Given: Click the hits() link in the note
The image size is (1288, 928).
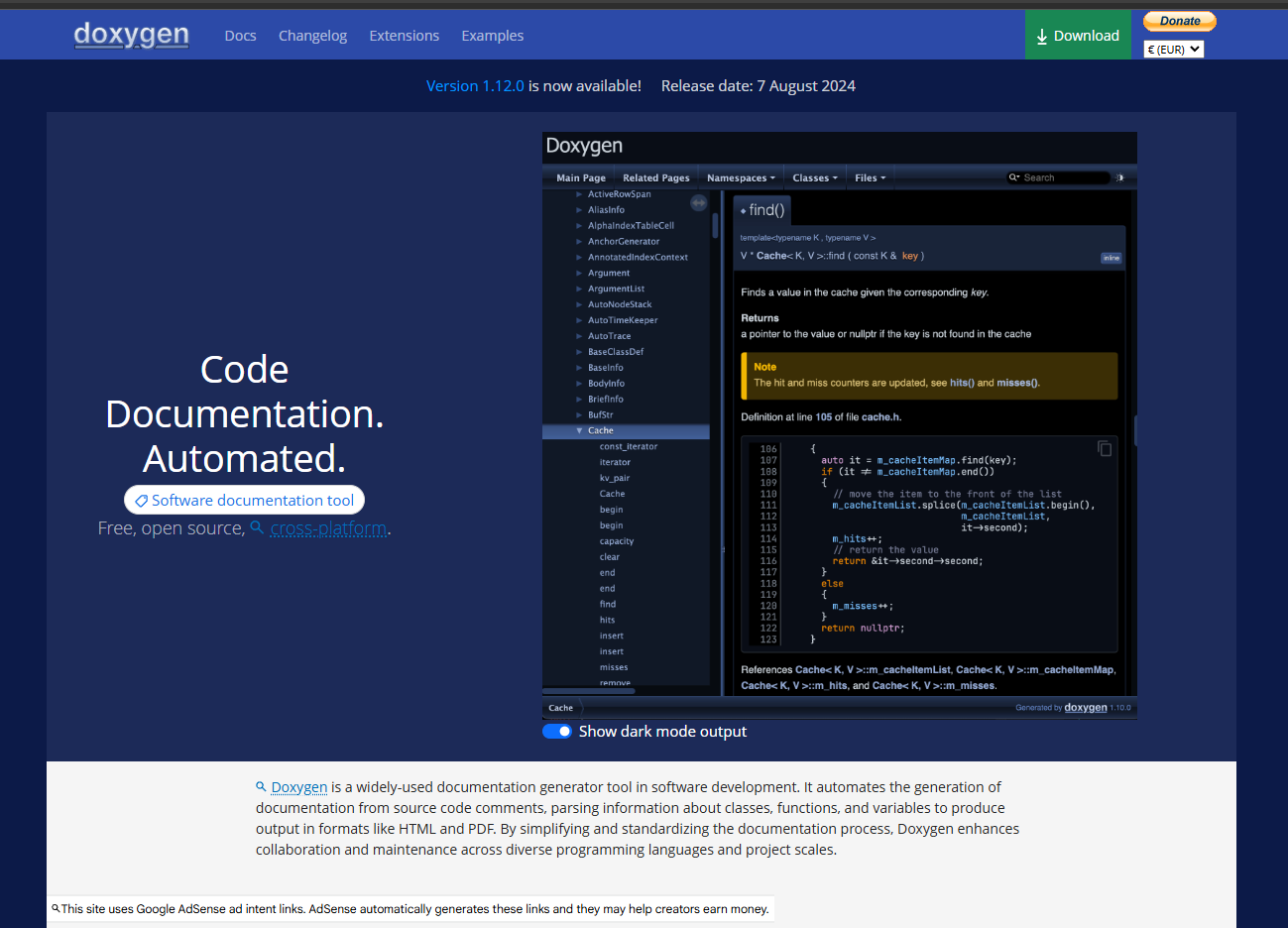Looking at the screenshot, I should point(962,383).
